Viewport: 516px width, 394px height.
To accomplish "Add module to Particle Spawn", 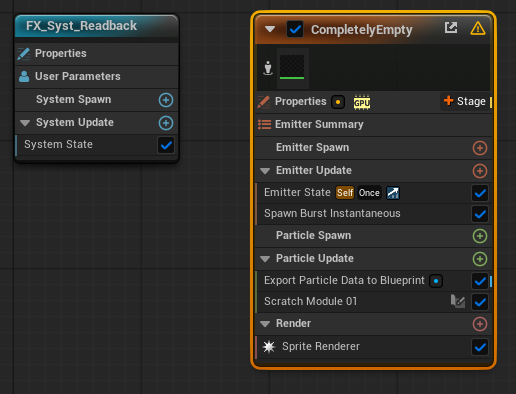I will pos(480,236).
